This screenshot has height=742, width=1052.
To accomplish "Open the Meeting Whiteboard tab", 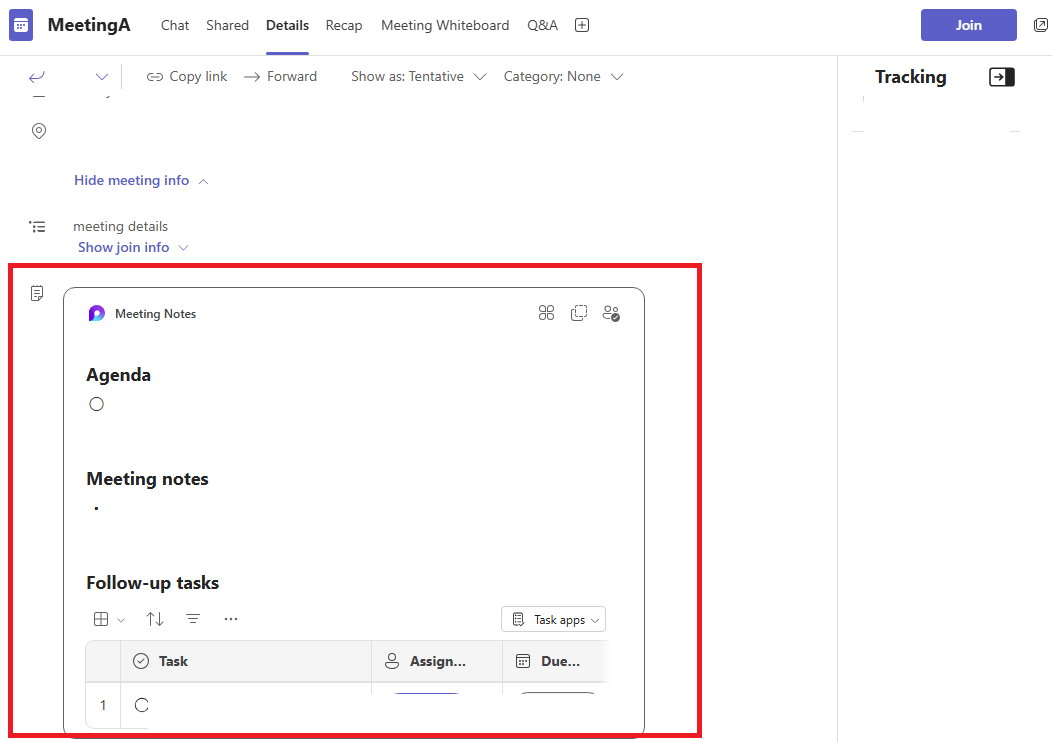I will coord(445,25).
